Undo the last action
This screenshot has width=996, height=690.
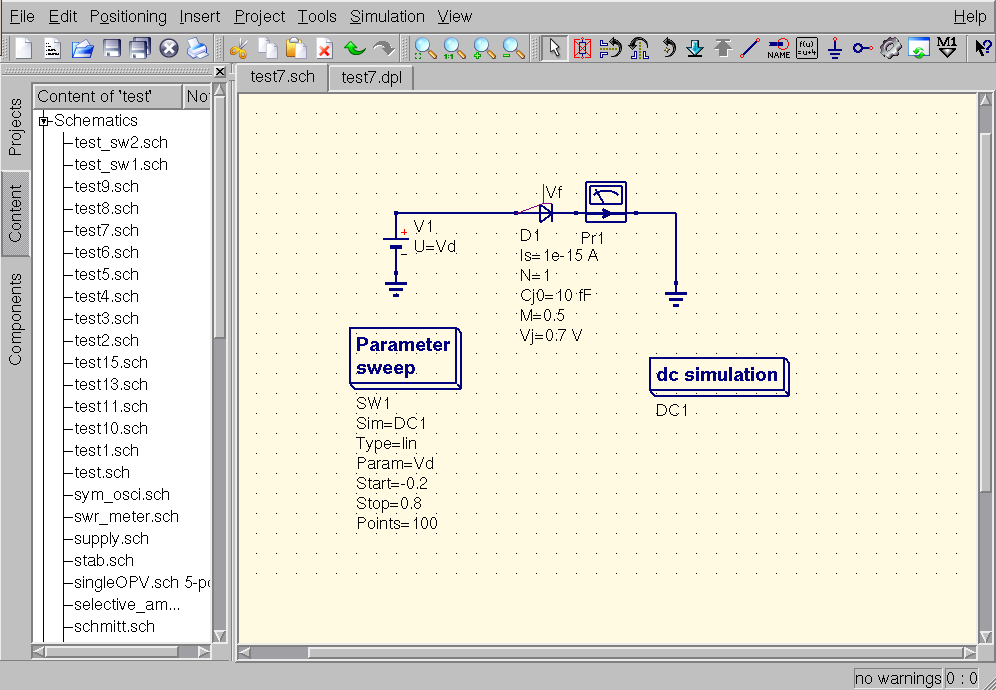click(x=354, y=48)
